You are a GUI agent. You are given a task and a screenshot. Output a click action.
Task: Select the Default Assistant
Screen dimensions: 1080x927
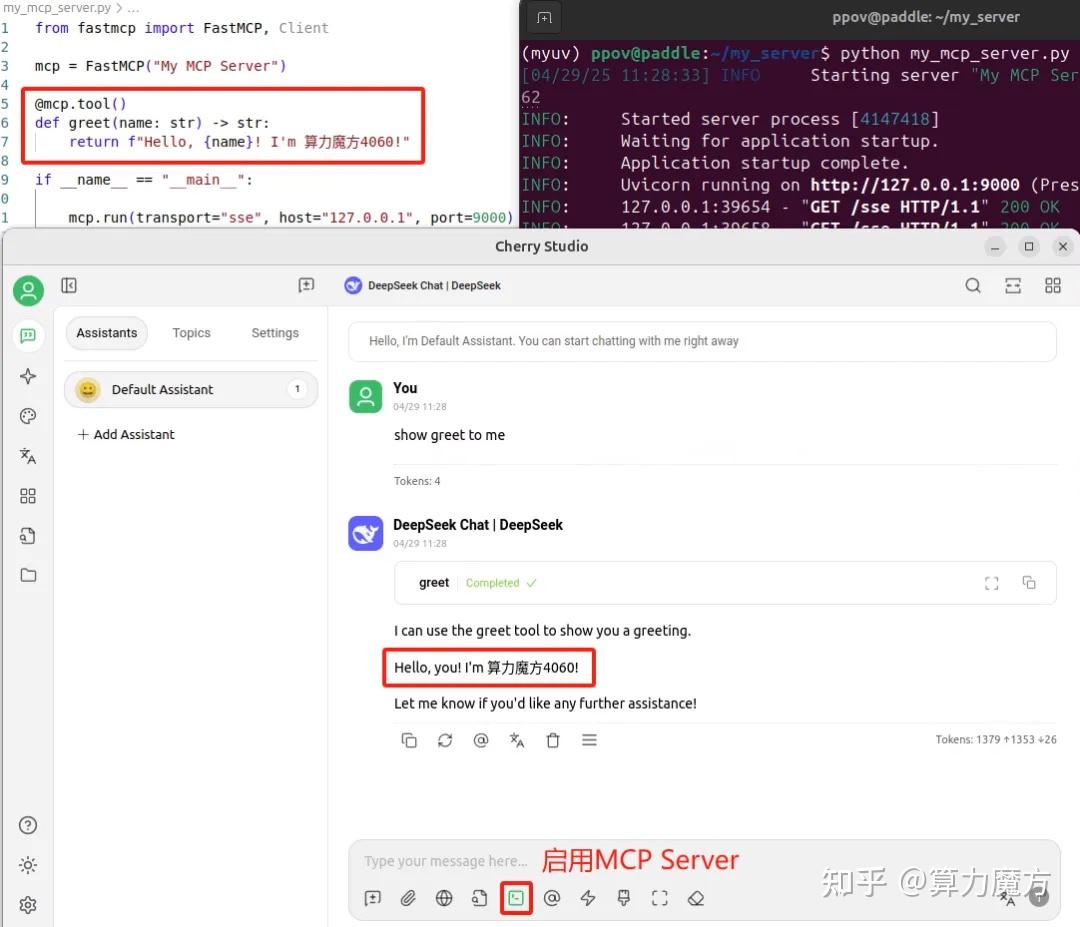[162, 389]
